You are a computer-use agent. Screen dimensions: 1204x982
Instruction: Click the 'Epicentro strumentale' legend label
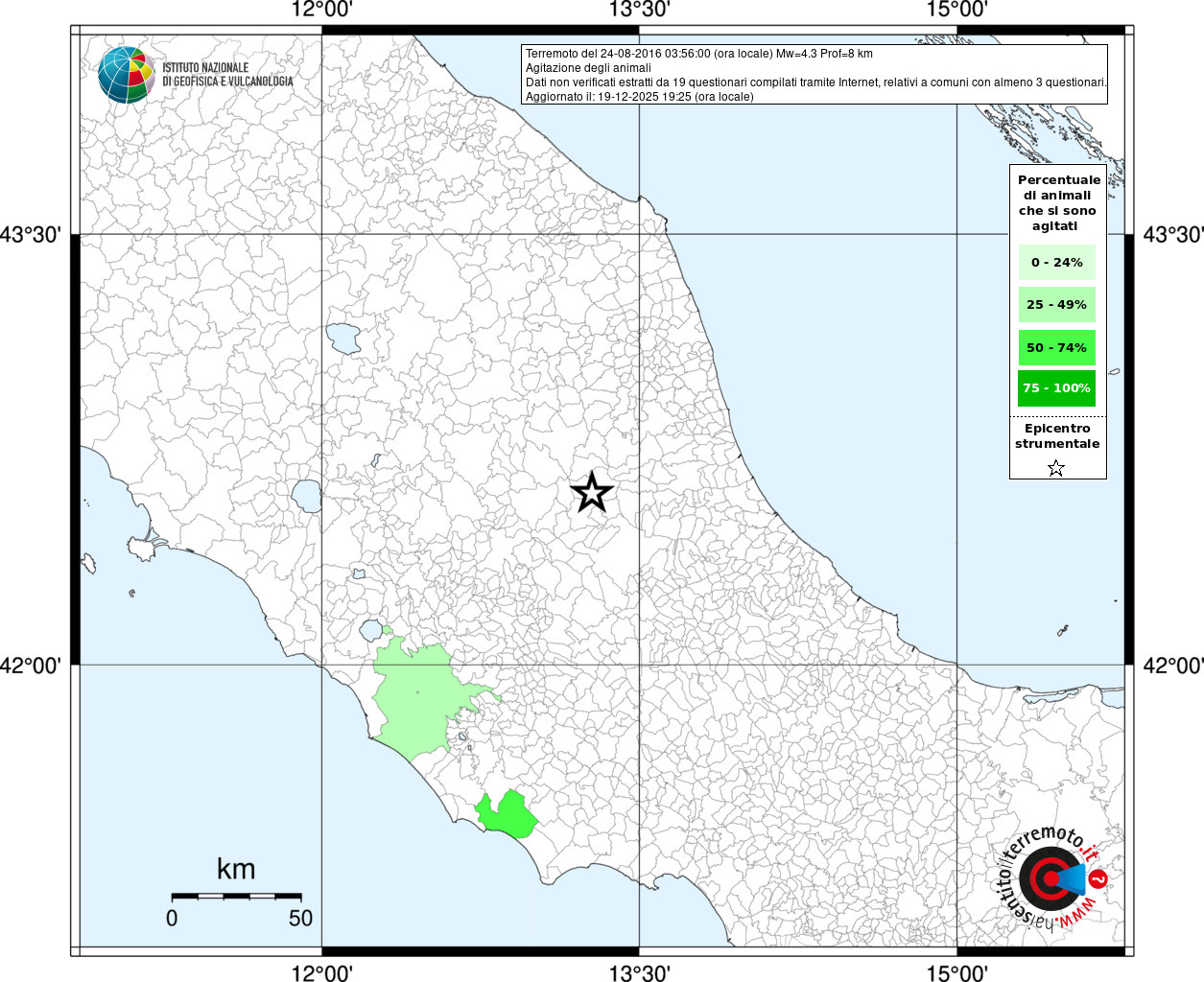(1057, 436)
